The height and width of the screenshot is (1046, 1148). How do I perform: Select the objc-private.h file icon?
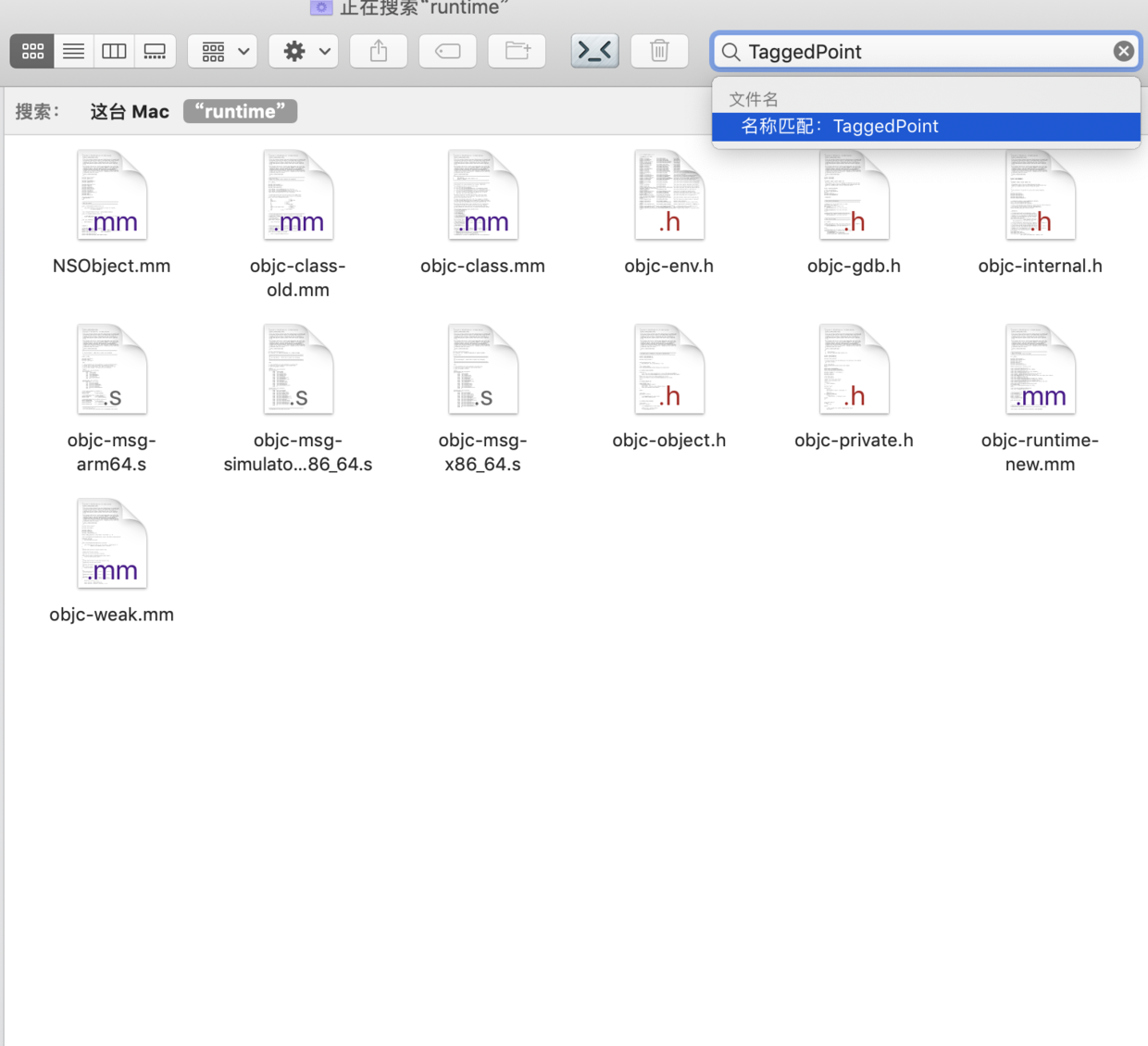(x=854, y=370)
